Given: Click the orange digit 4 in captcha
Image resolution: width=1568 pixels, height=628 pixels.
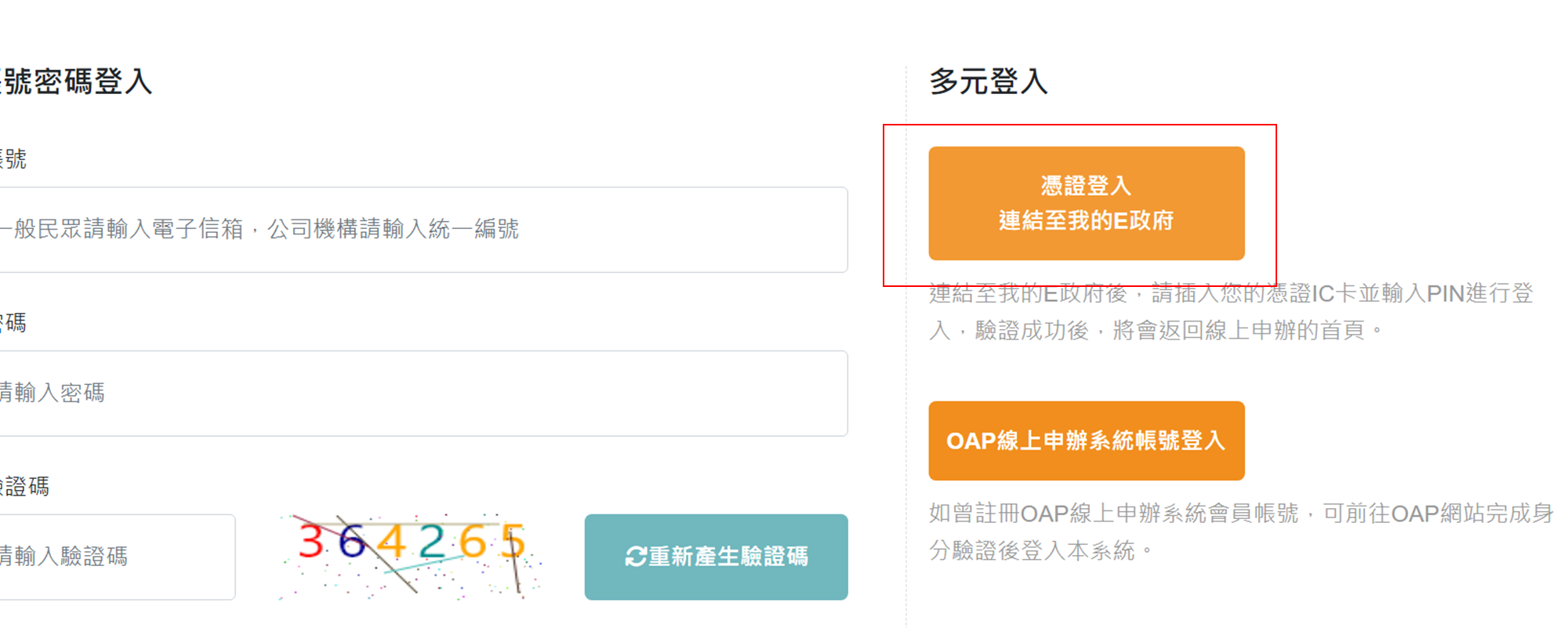Looking at the screenshot, I should (x=391, y=542).
